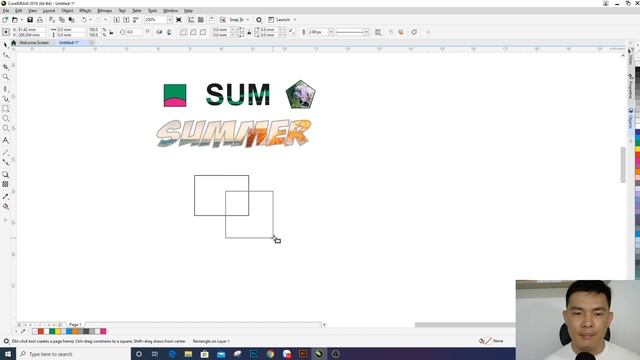Select the Ellipse tool
The image size is (640, 360).
[6, 118]
